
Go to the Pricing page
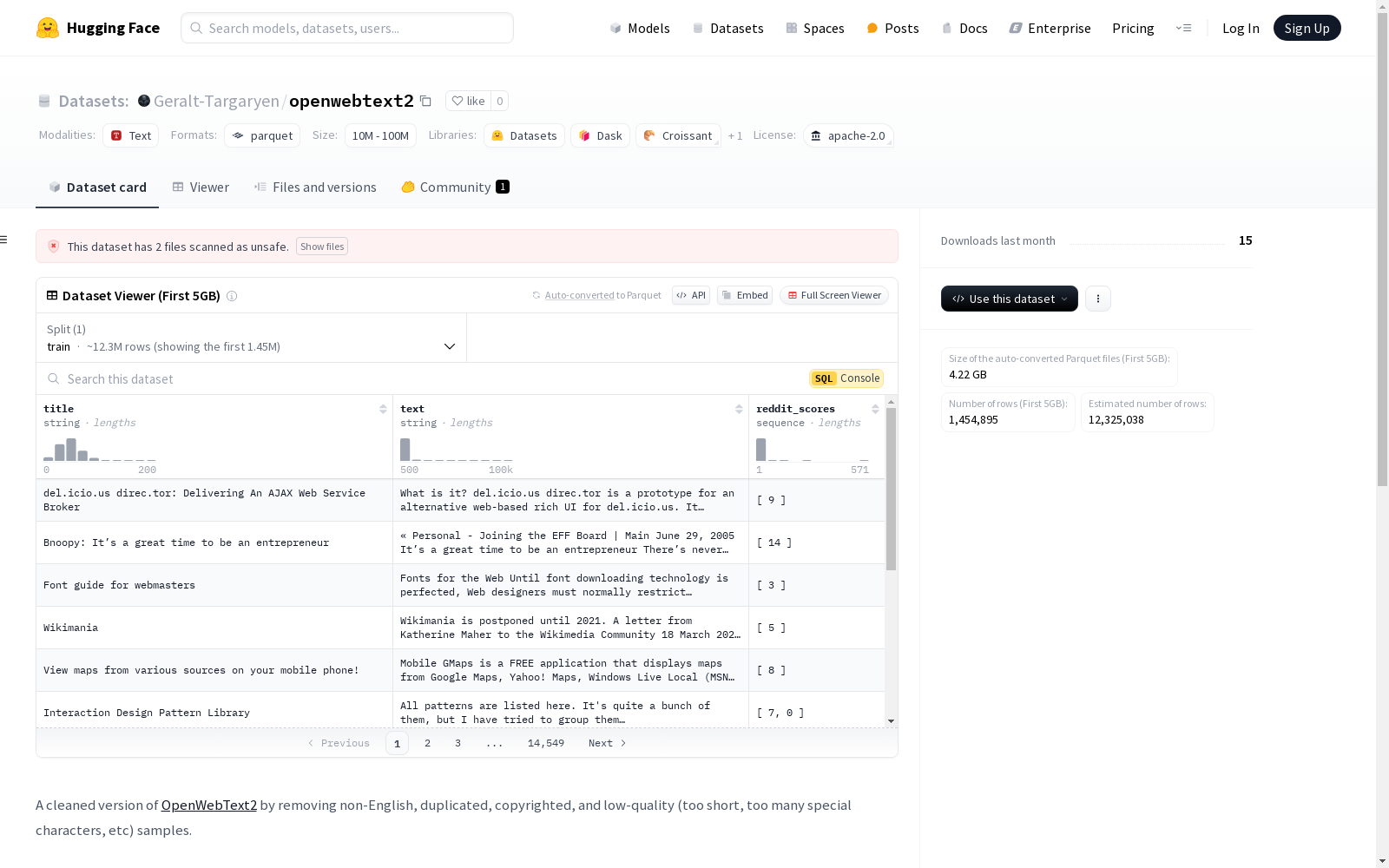pyautogui.click(x=1133, y=28)
